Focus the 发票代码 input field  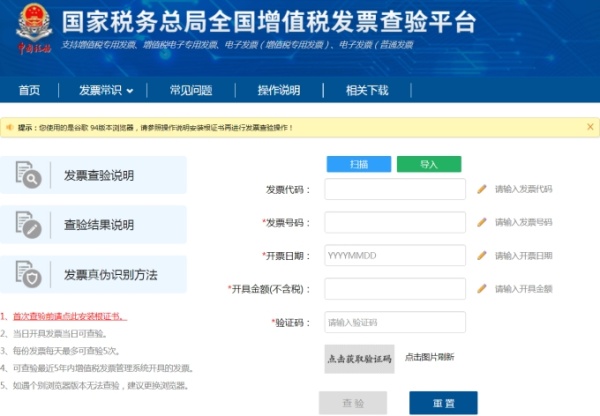pyautogui.click(x=395, y=189)
